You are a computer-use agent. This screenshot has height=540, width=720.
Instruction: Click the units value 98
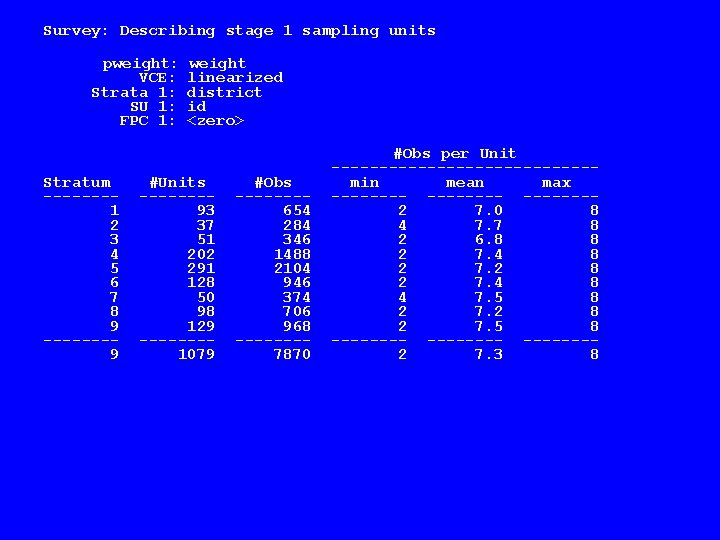click(x=206, y=311)
